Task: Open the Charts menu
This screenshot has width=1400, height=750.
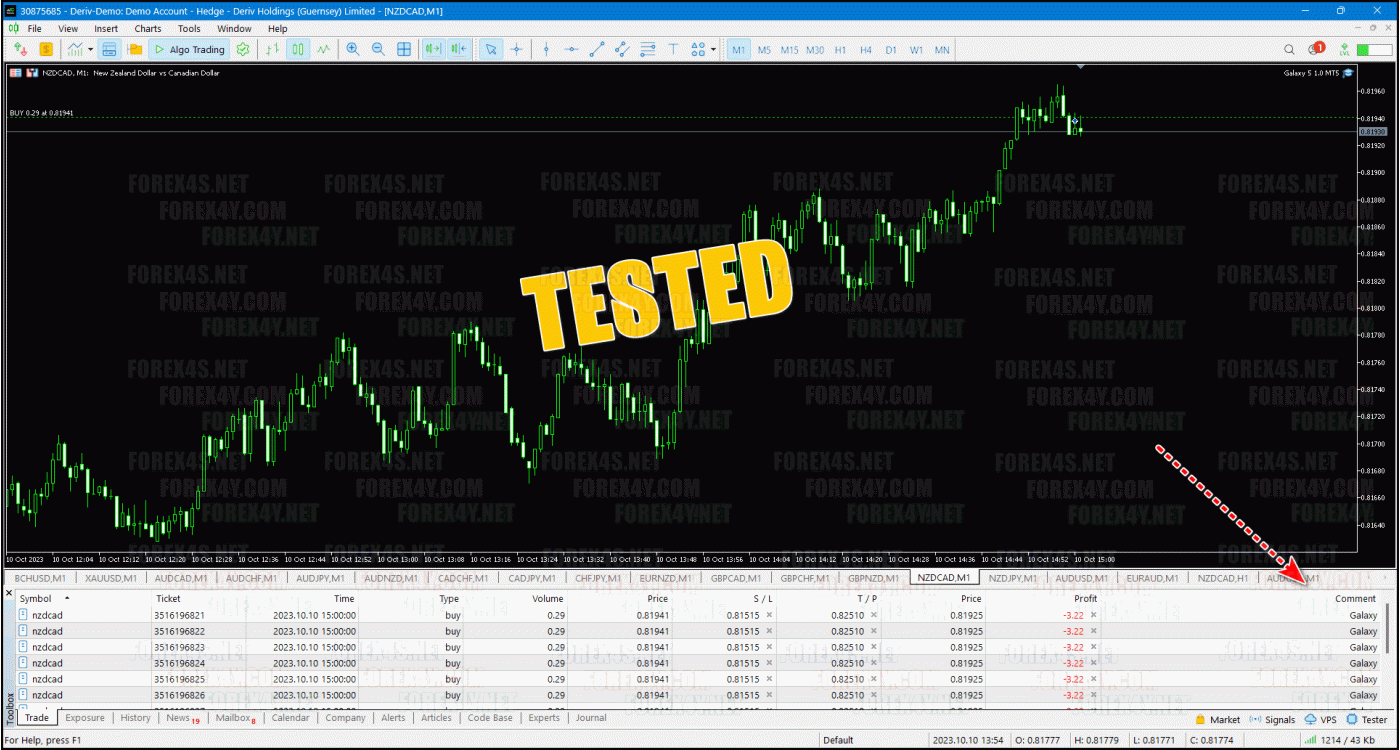Action: point(148,29)
